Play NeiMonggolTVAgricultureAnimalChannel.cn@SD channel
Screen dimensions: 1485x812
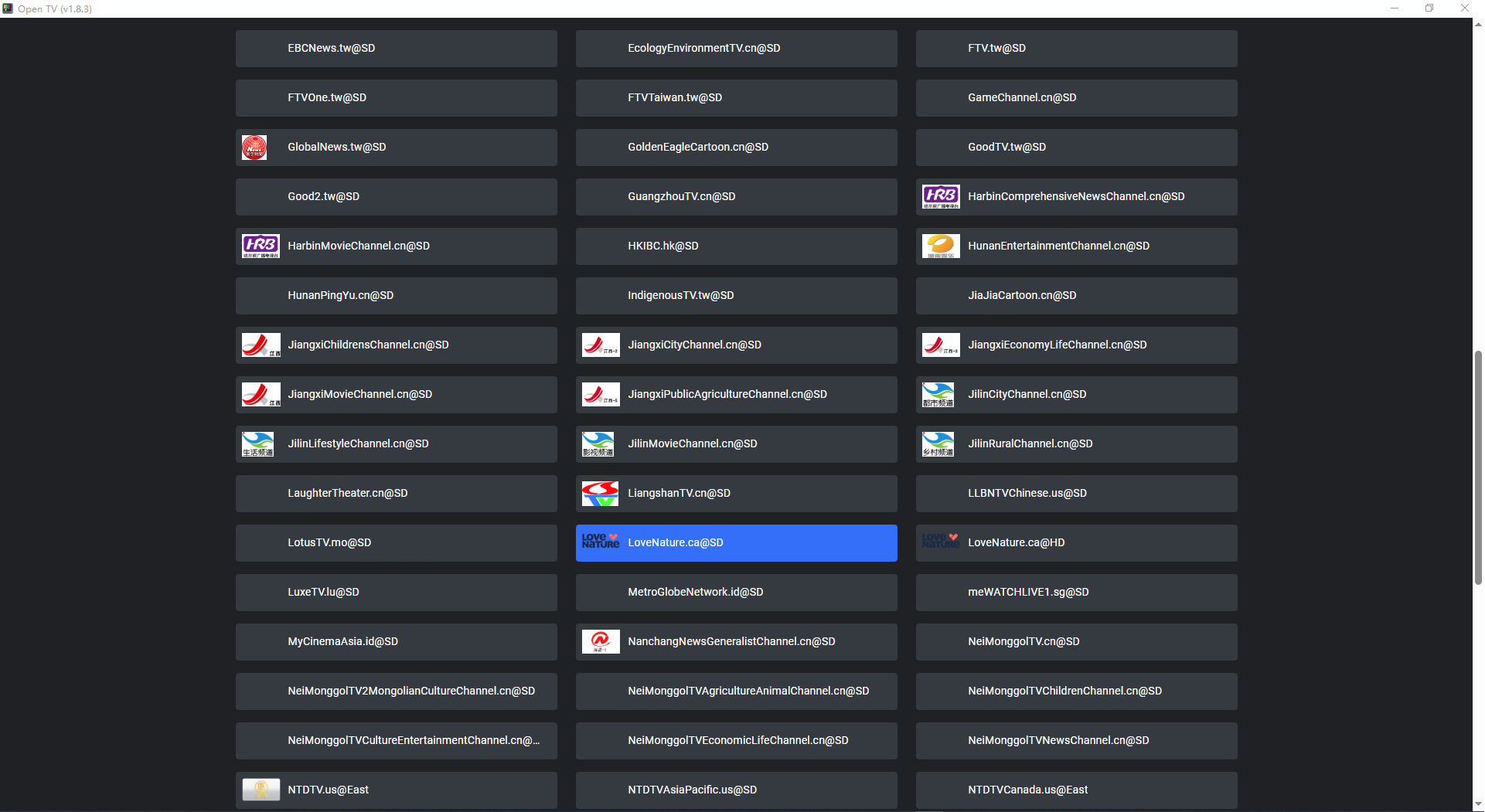pyautogui.click(x=736, y=691)
